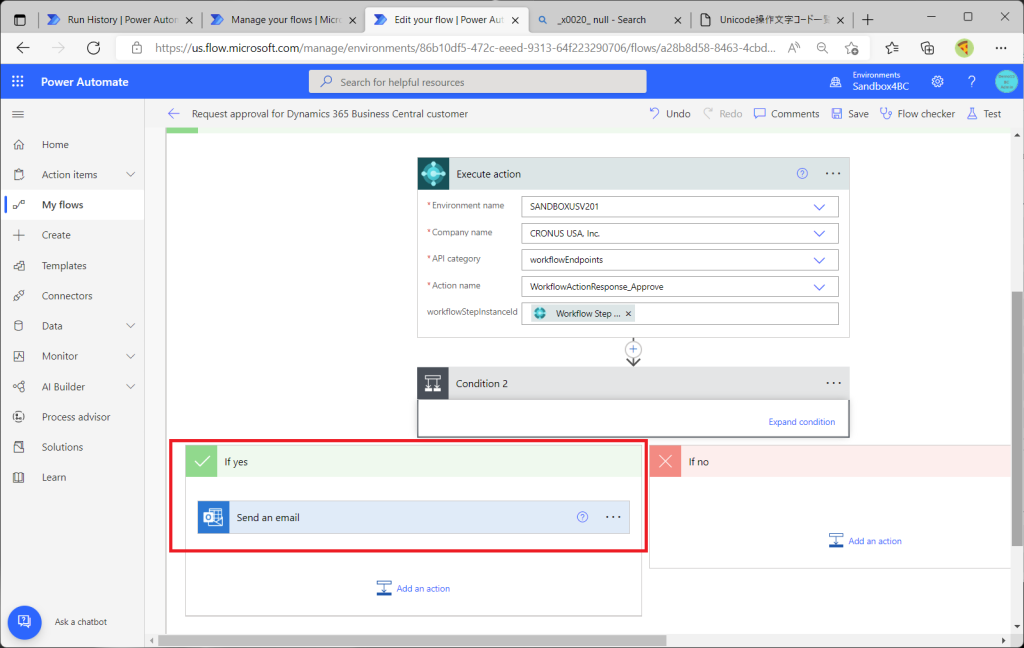
Task: Click the Outlook Send an email icon
Action: click(x=214, y=517)
